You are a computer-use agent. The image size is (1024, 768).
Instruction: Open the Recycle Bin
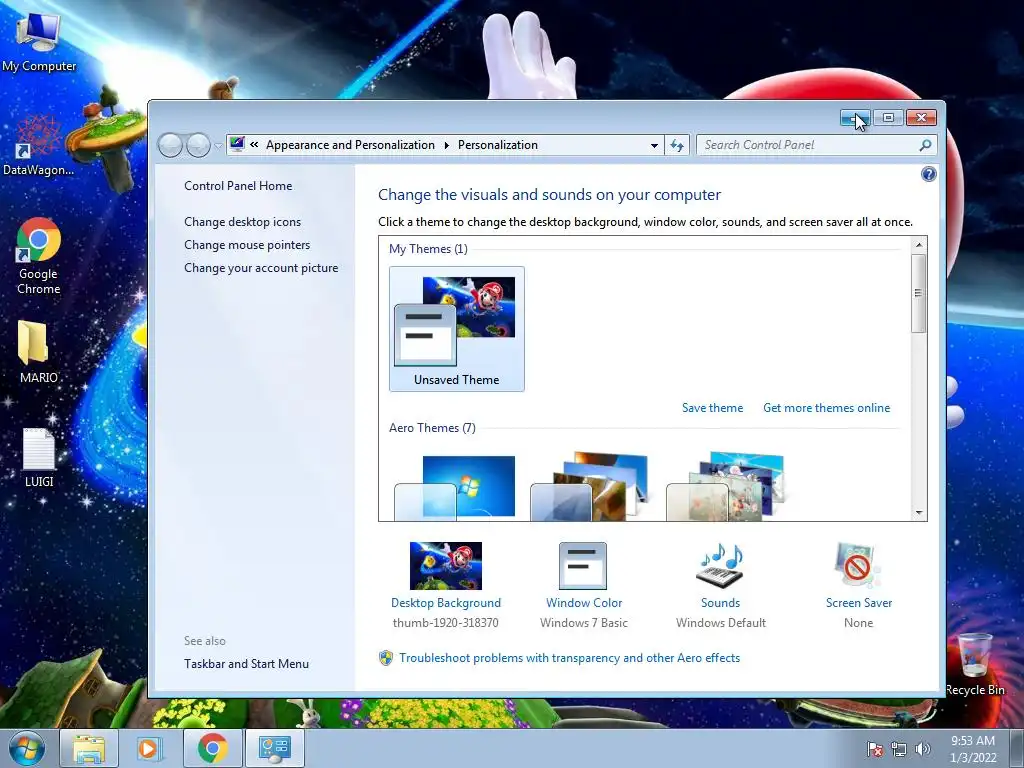pos(974,665)
